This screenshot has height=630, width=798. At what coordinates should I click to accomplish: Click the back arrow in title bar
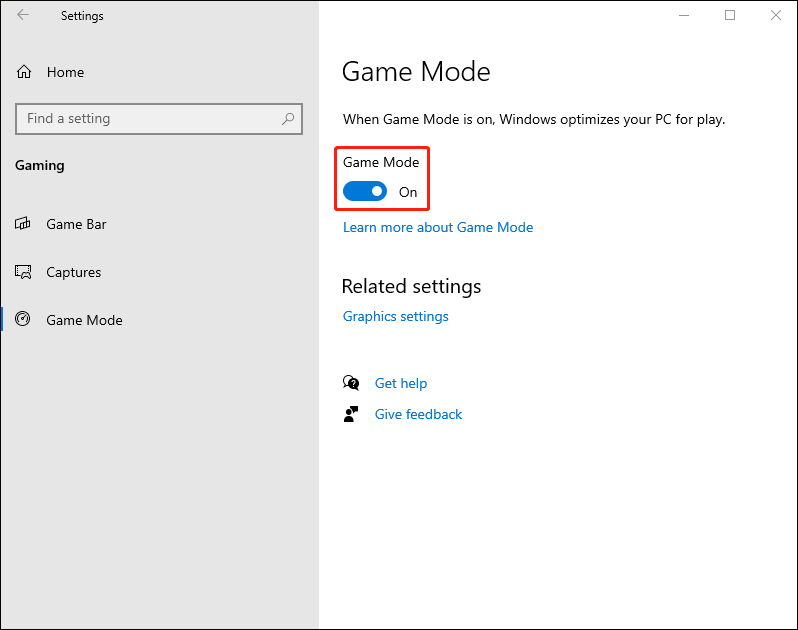tap(23, 16)
